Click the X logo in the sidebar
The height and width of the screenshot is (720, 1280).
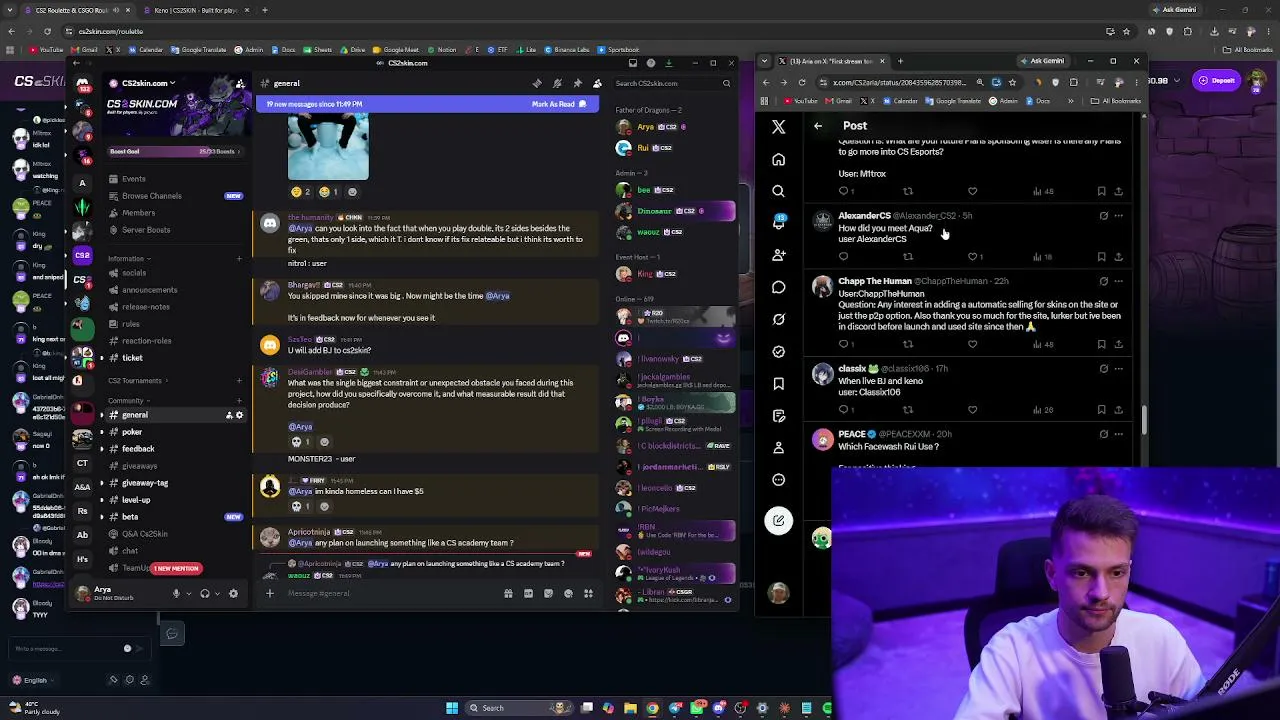[779, 127]
